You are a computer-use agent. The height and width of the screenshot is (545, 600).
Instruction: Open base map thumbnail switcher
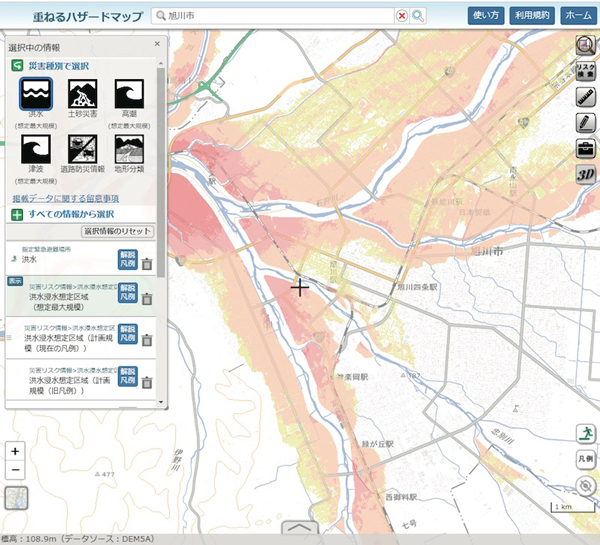click(x=16, y=498)
